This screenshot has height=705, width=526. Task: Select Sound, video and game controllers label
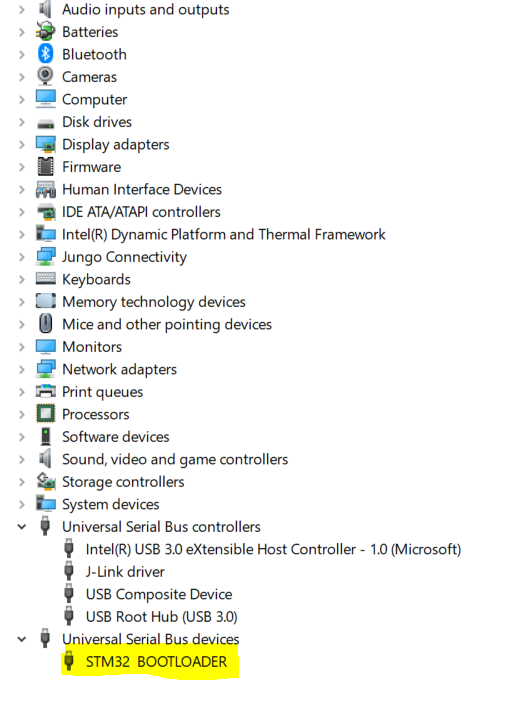(x=175, y=460)
